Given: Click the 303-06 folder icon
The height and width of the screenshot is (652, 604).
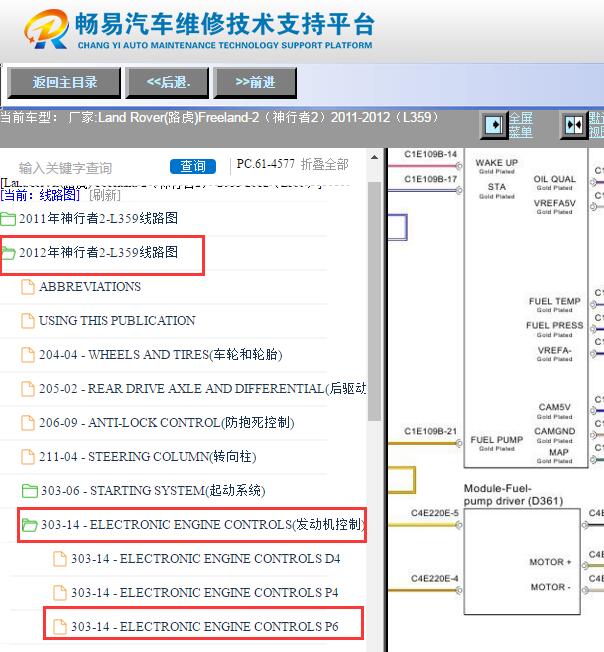Looking at the screenshot, I should [30, 491].
